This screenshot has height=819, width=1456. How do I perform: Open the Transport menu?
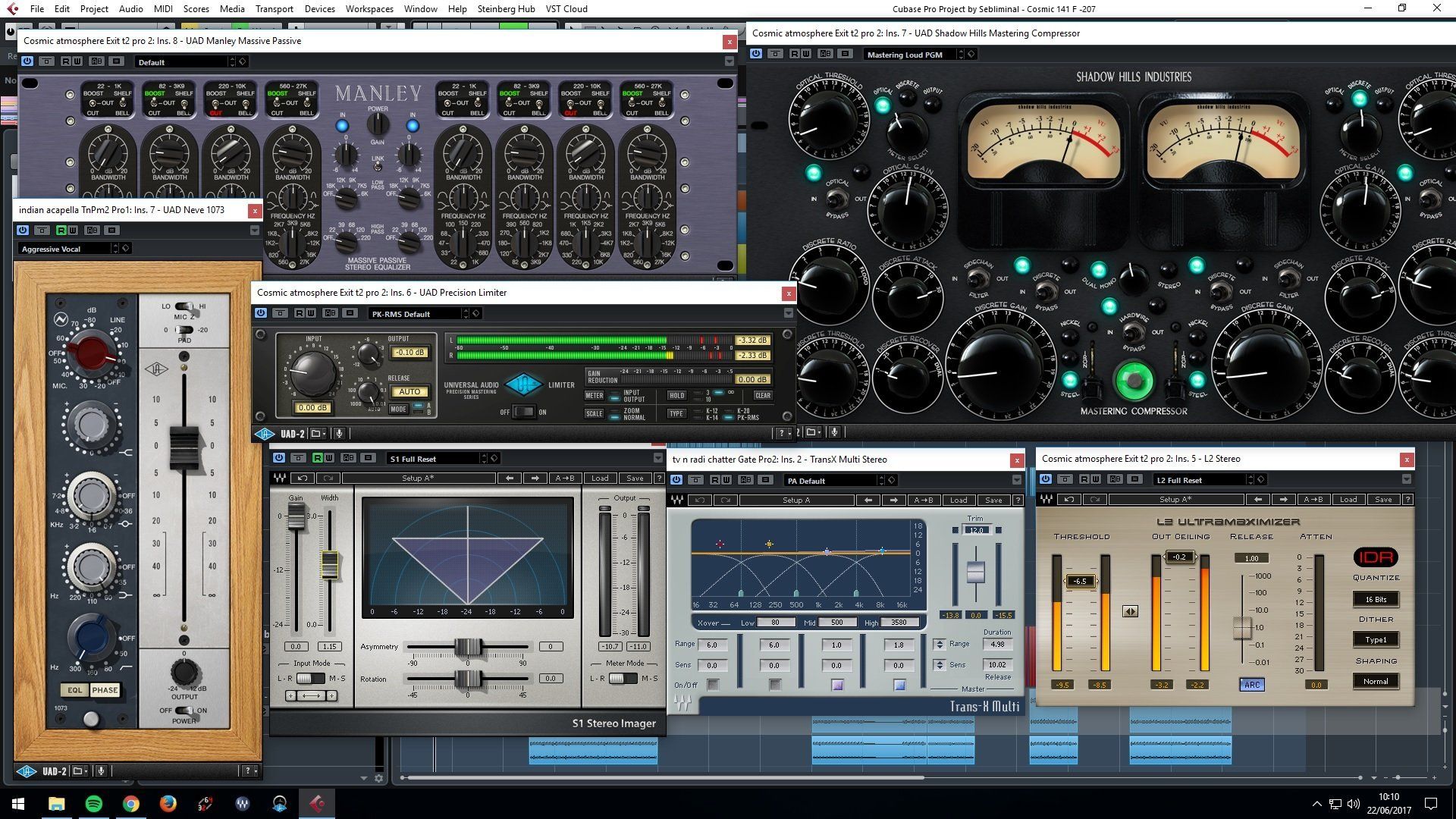coord(274,8)
